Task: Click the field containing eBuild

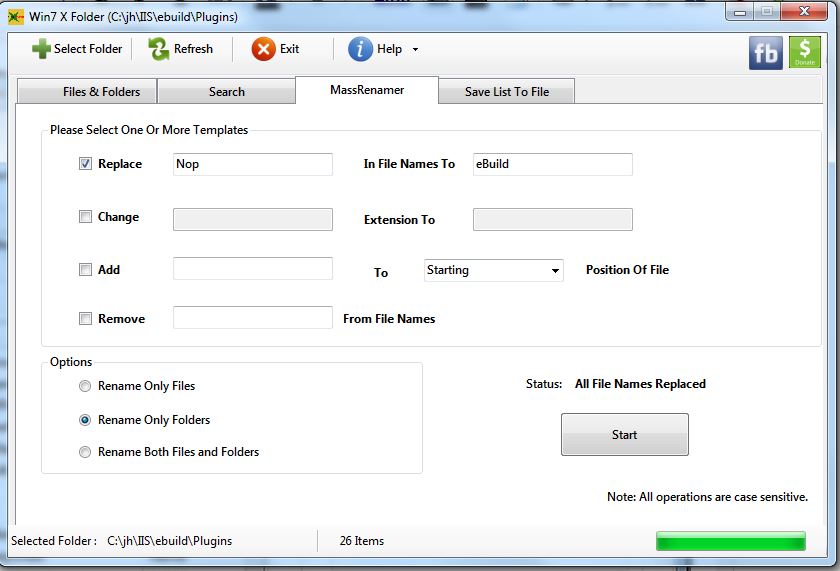Action: 552,164
